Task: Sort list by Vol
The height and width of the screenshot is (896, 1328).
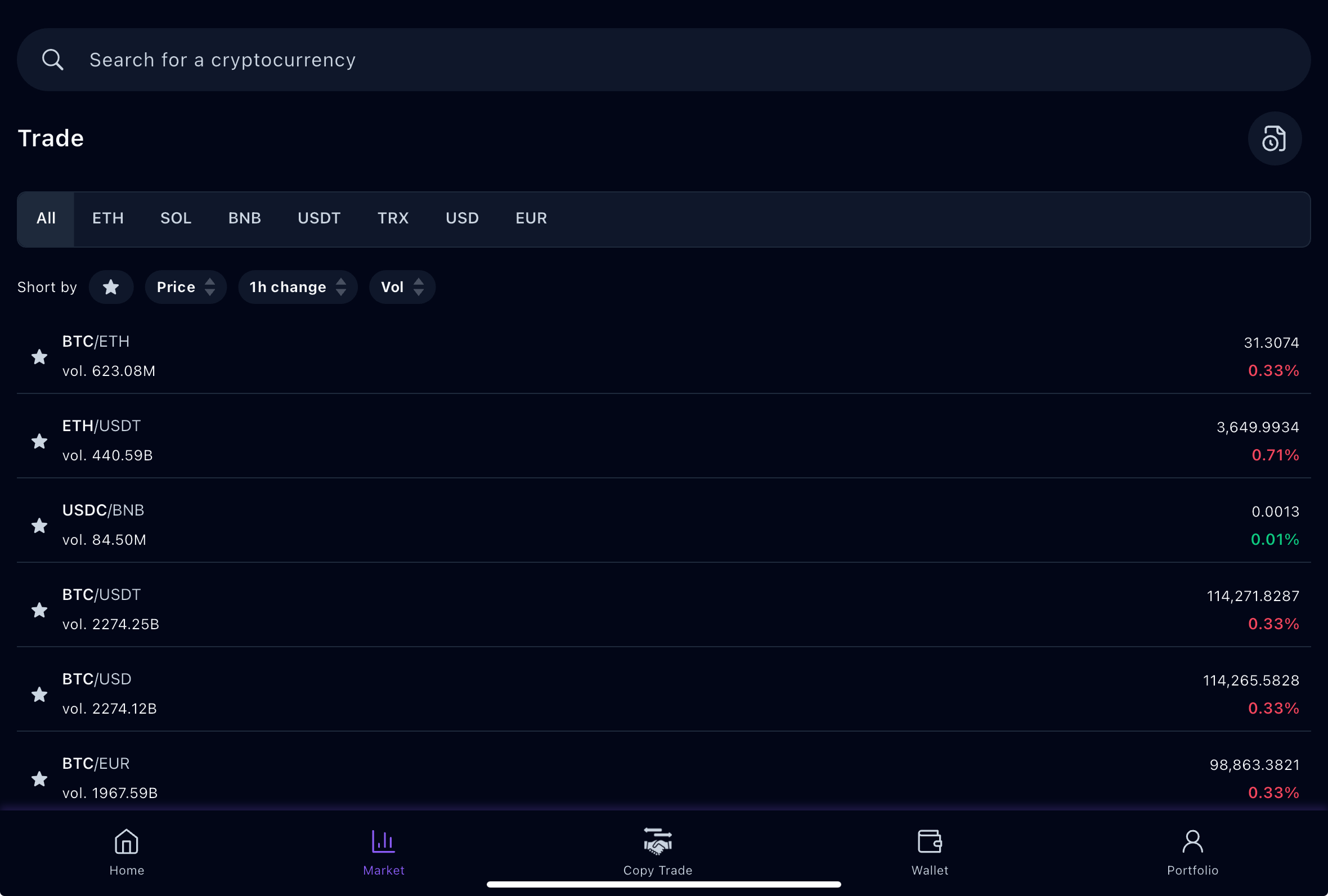Action: pos(402,287)
